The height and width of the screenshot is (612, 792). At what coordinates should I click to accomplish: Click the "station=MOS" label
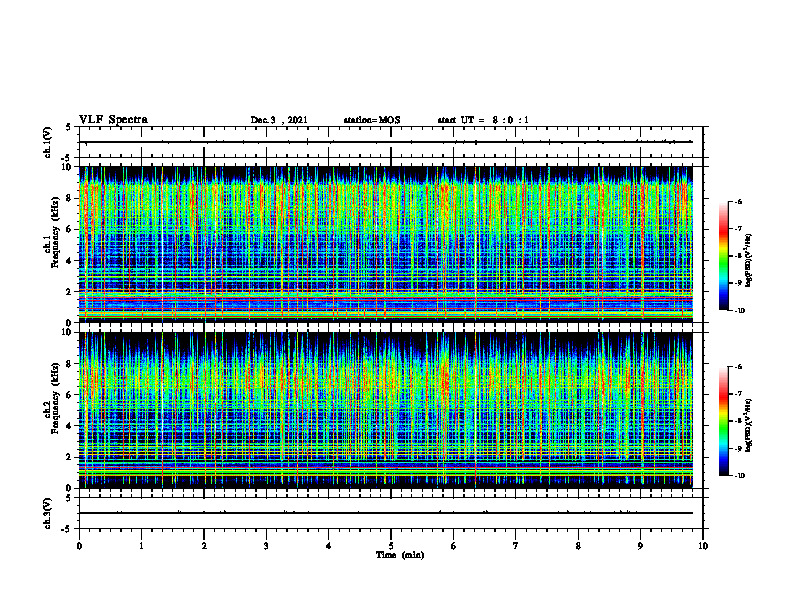[372, 120]
